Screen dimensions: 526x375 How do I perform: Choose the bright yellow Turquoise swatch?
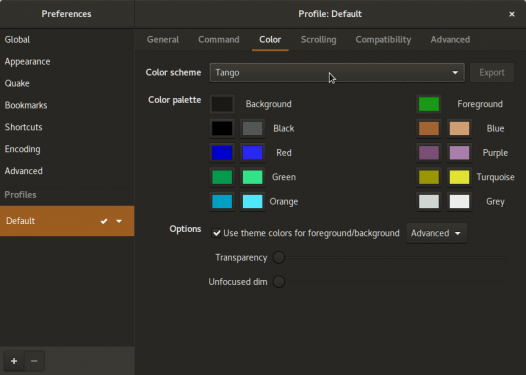coord(459,177)
